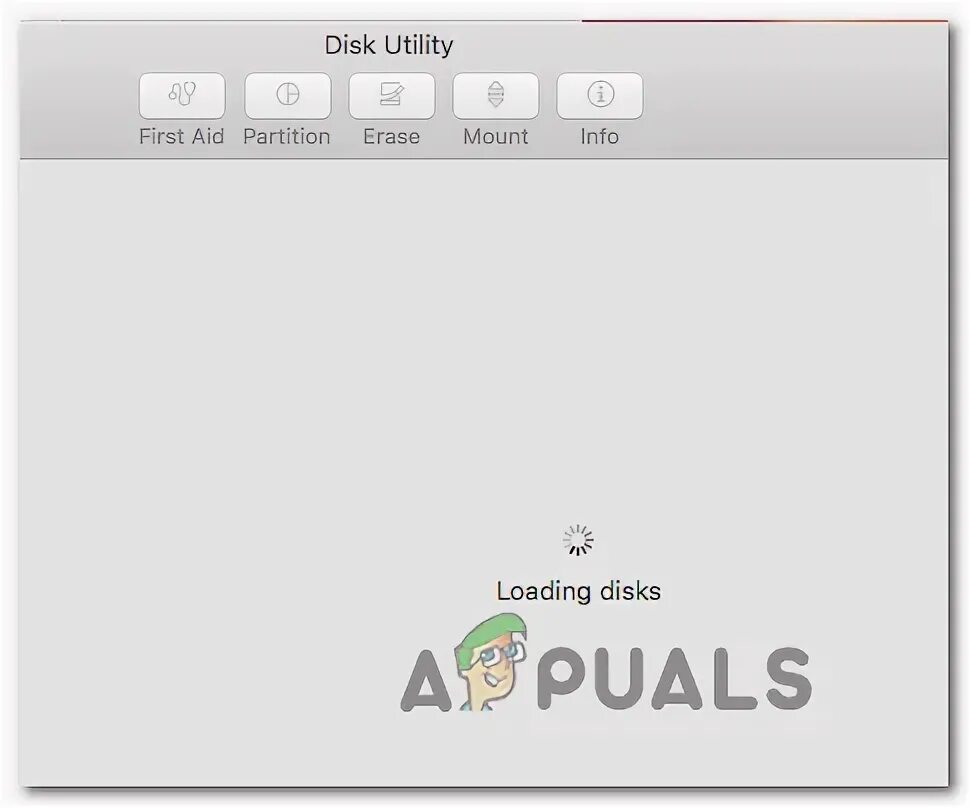The width and height of the screenshot is (970, 808).
Task: Show disk details with the Info icon
Action: click(x=599, y=95)
